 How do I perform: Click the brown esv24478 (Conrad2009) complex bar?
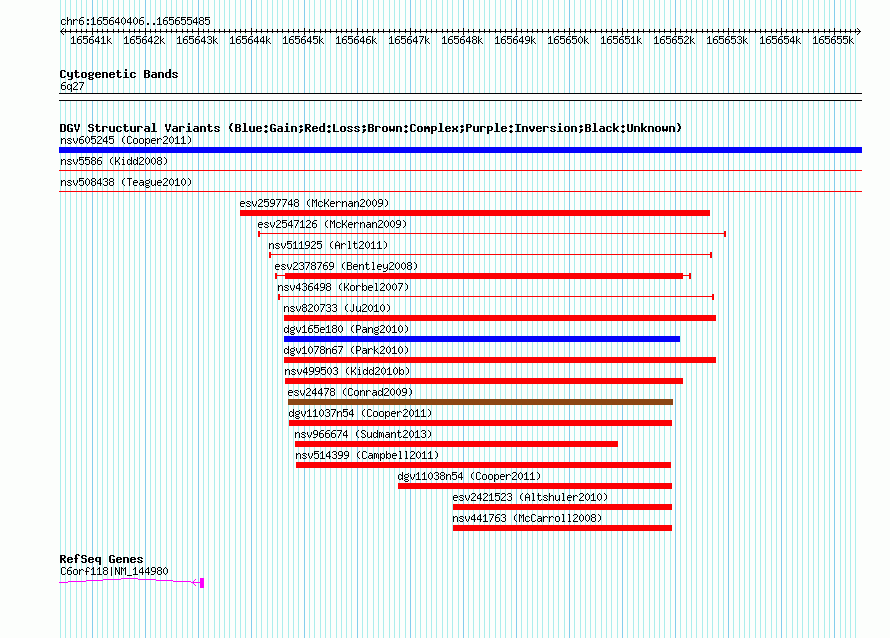tap(480, 402)
